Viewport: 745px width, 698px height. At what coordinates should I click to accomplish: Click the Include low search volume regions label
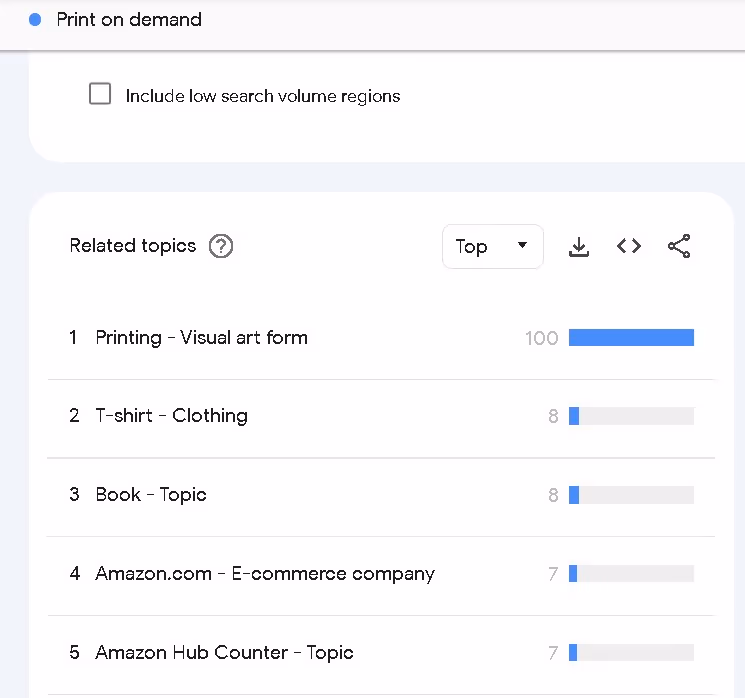(263, 96)
